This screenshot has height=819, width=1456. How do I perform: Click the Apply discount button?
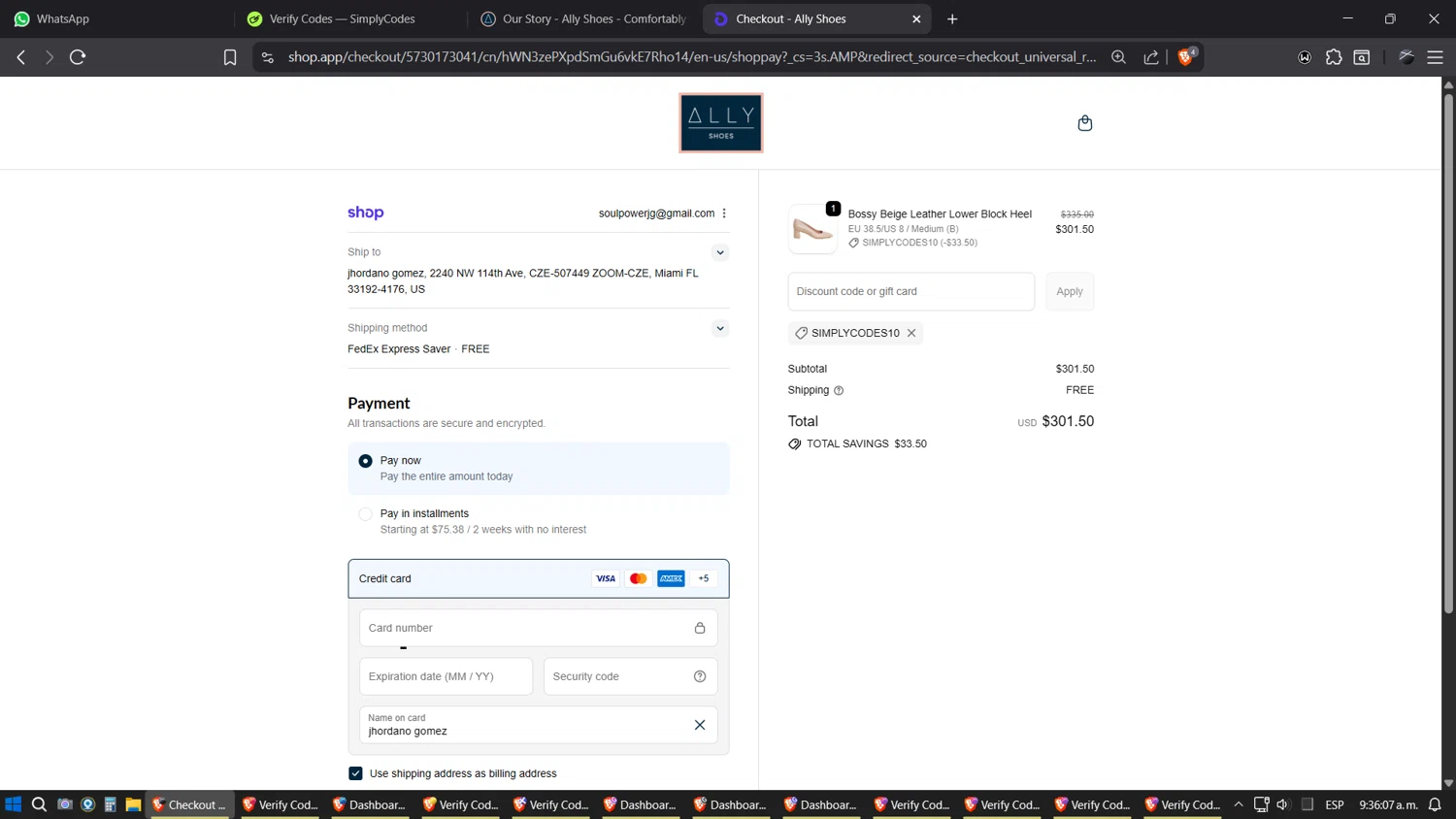pyautogui.click(x=1070, y=291)
